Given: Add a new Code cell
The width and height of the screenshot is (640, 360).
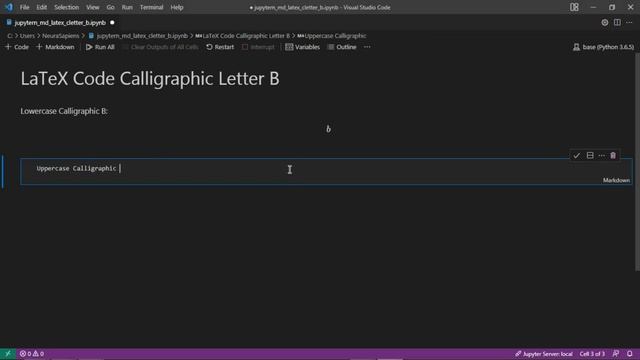Looking at the screenshot, I should click(x=17, y=47).
